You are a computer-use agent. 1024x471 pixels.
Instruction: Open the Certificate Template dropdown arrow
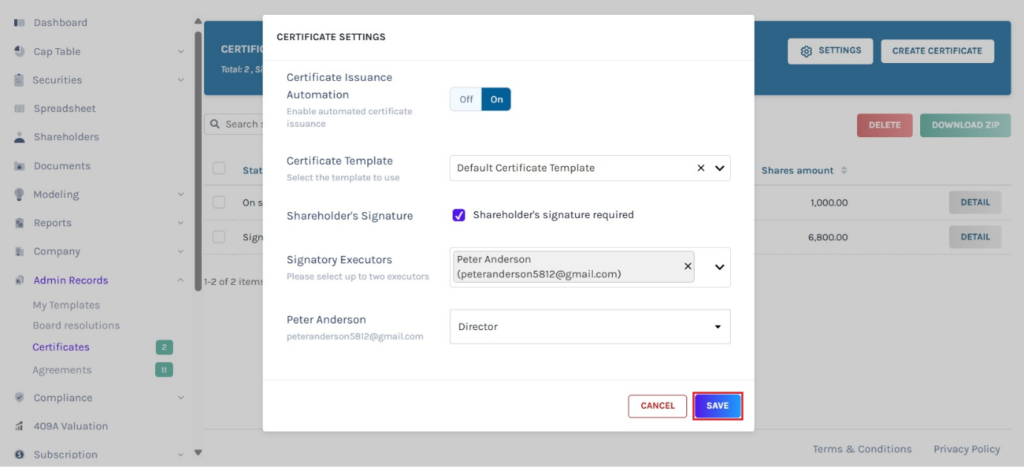click(720, 168)
